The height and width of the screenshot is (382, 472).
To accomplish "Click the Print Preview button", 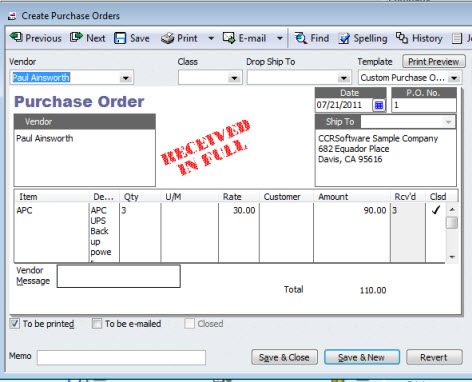I will point(434,62).
